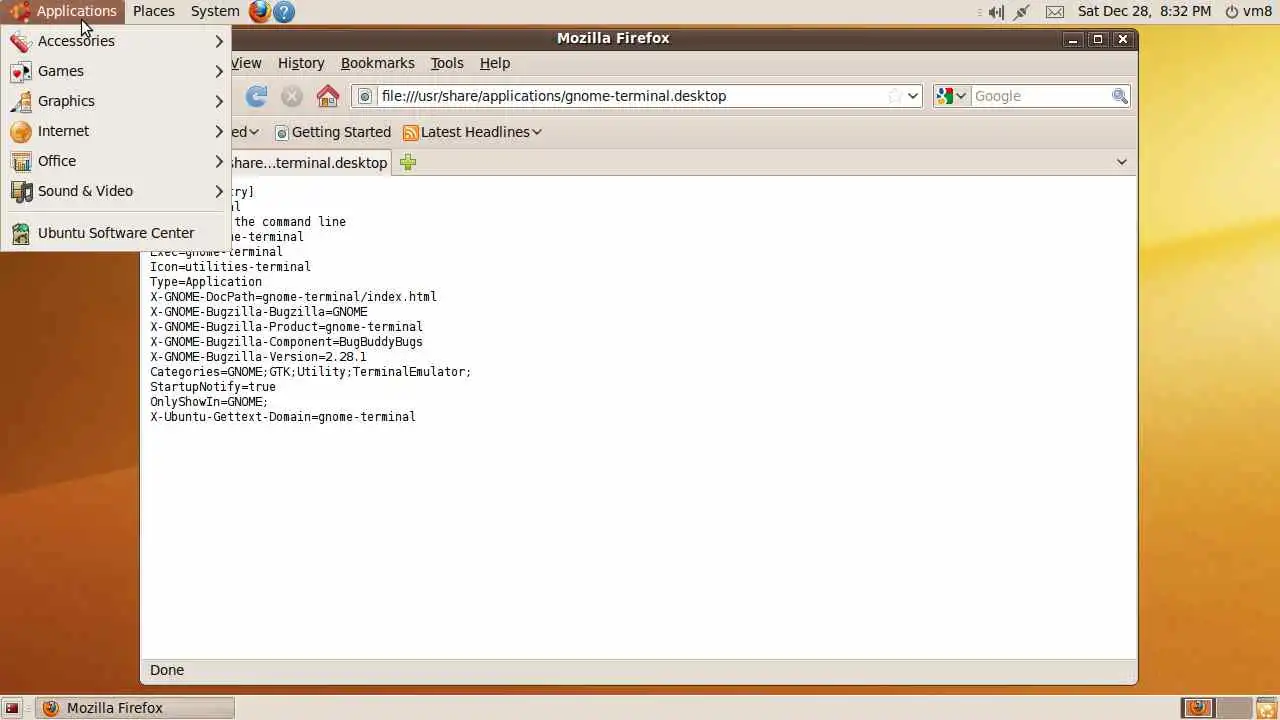Open the Getting Started bookmark
This screenshot has height=720, width=1280.
332,132
